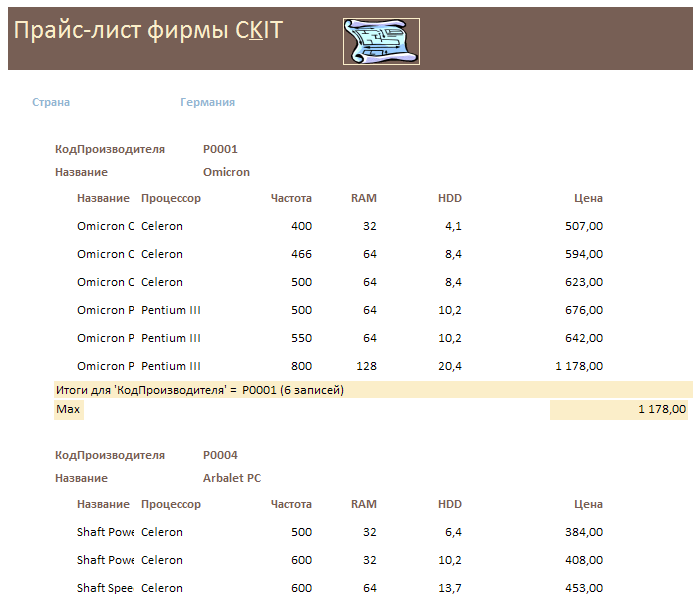Click Частота column header in Arbalet PC group
693x604 pixels.
pyautogui.click(x=291, y=504)
